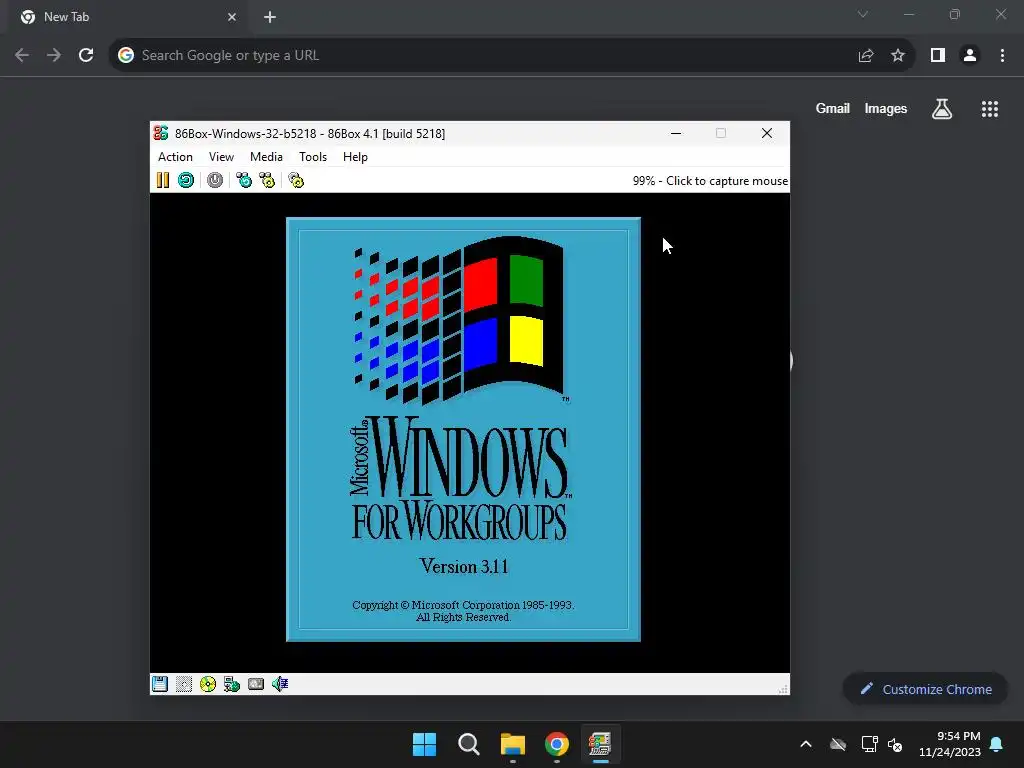Open a new Chrome tab with plus button
This screenshot has width=1024, height=768.
click(x=270, y=17)
